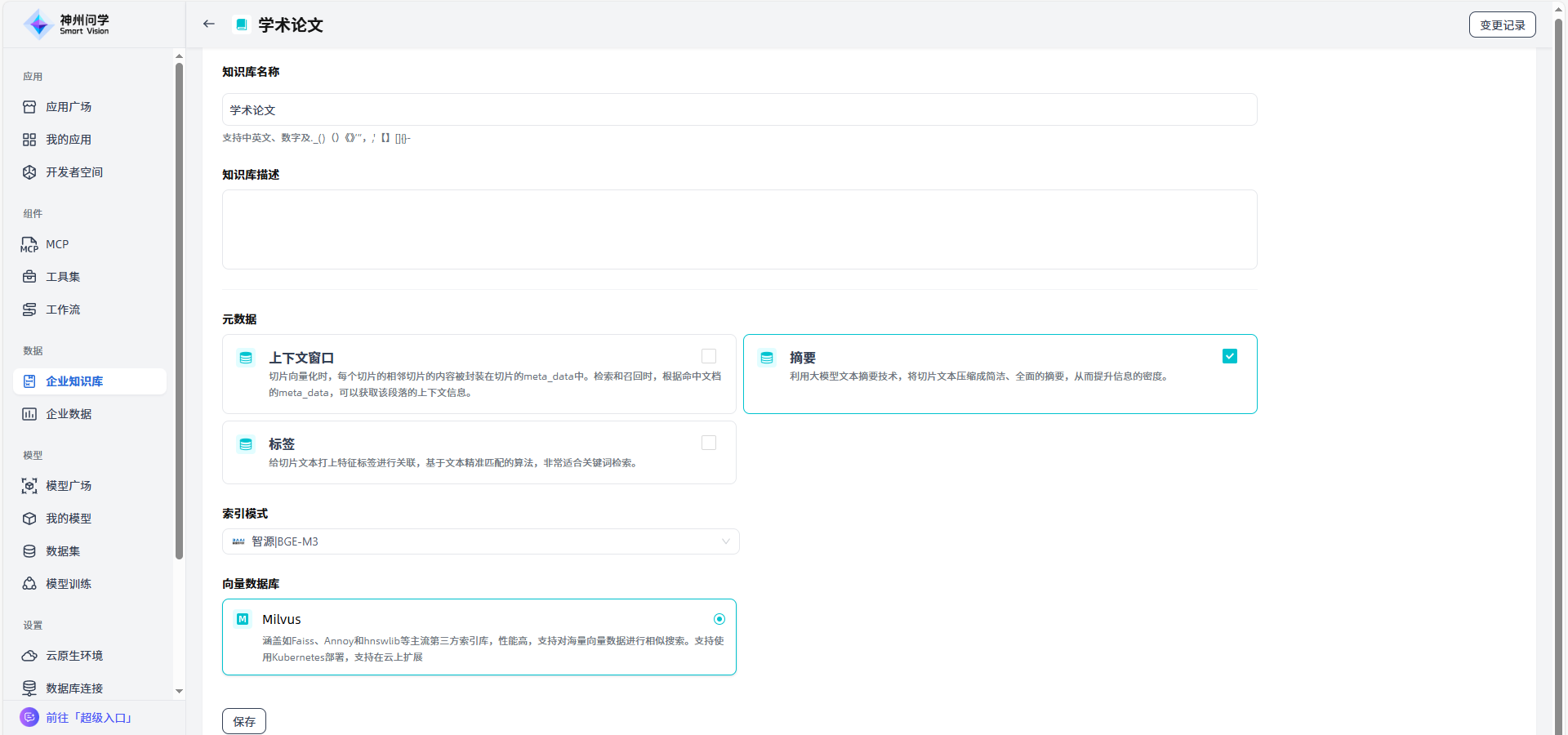
Task: Open 企业数据 menu item
Action: (x=69, y=414)
